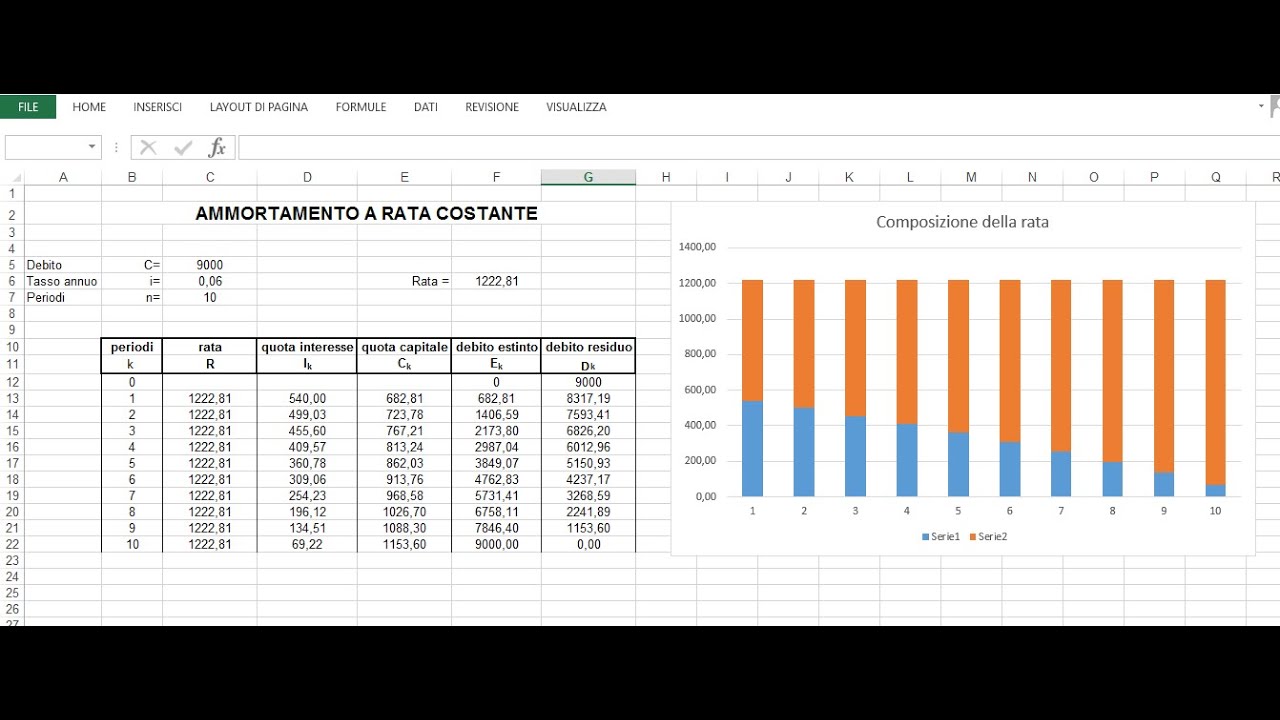The image size is (1280, 720).
Task: Select the interest cell 69,22
Action: point(307,544)
